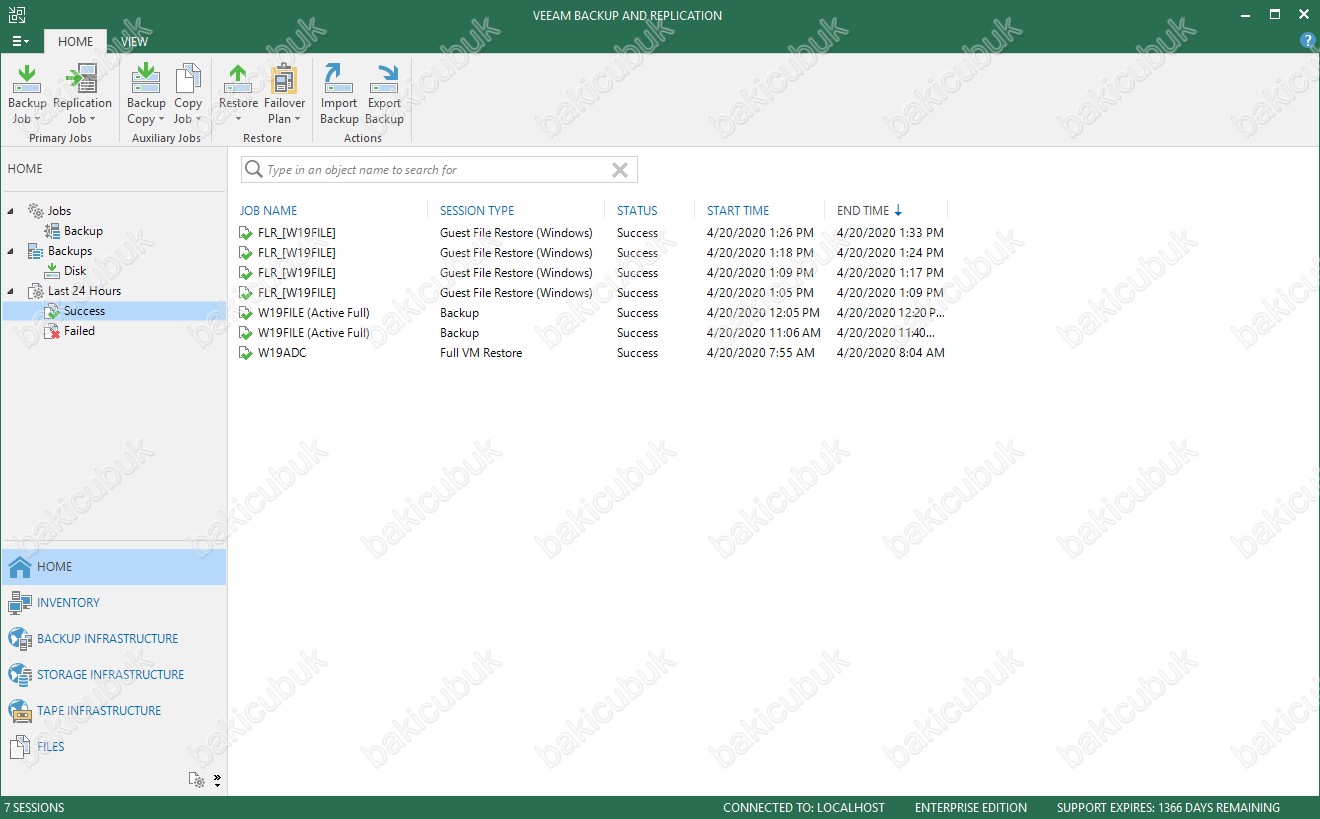
Task: Click the Failed node red X icon
Action: [52, 331]
